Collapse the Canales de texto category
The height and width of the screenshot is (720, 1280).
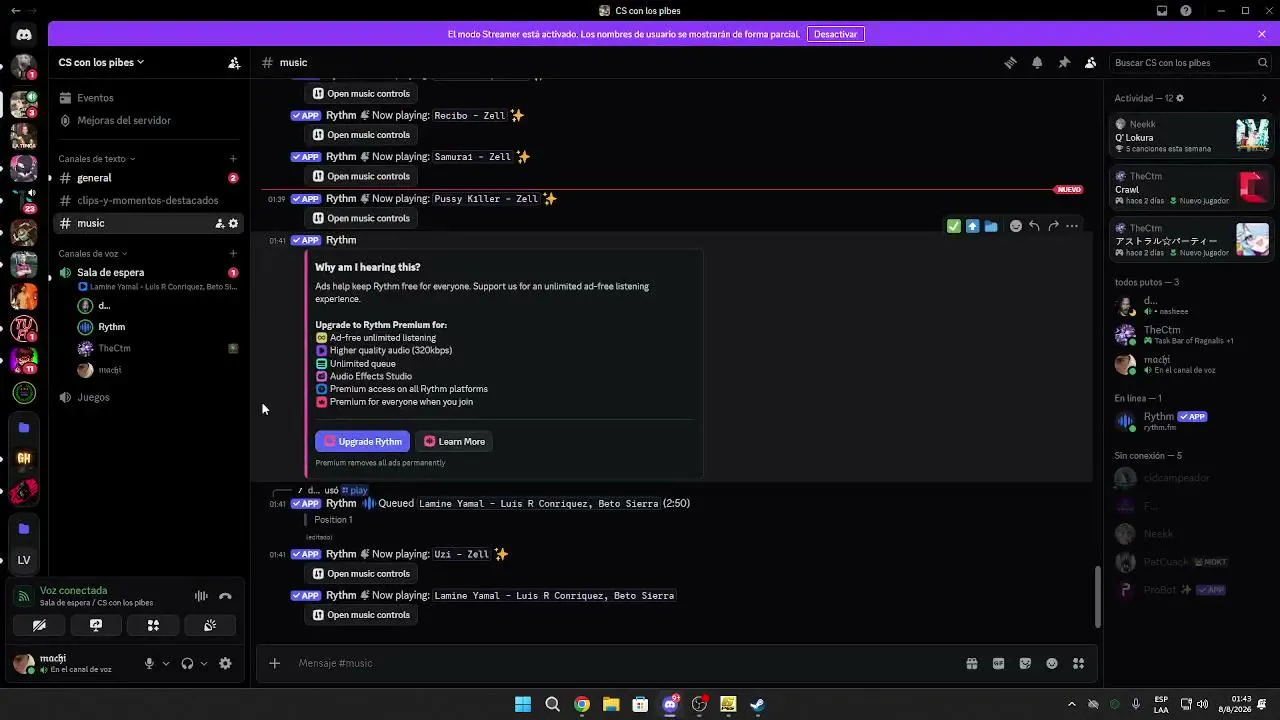(96, 158)
